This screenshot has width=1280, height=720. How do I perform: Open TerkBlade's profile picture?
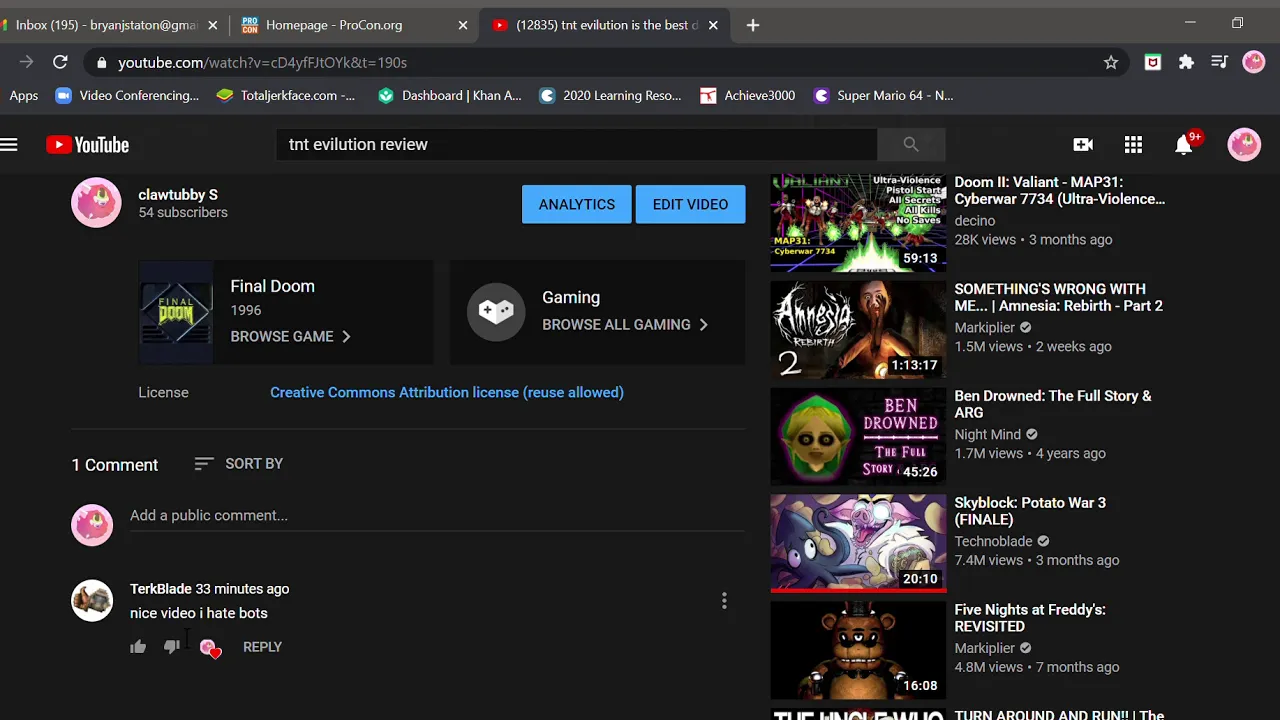click(x=92, y=601)
